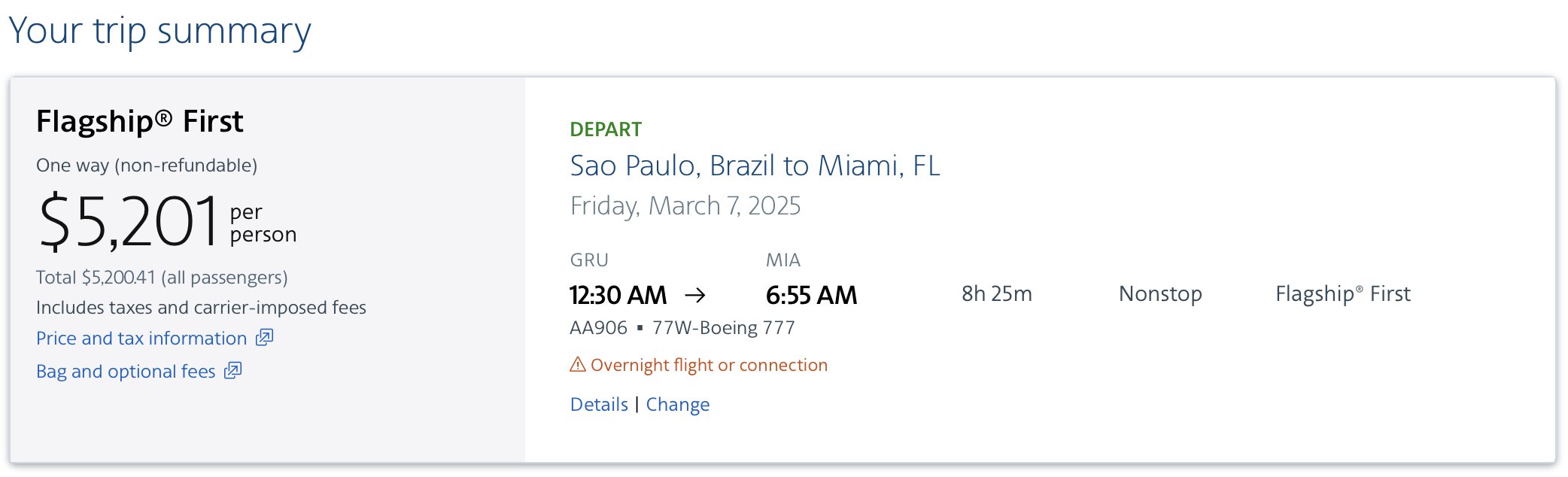Image resolution: width=1568 pixels, height=477 pixels.
Task: Click the Your trip summary heading
Action: point(160,32)
